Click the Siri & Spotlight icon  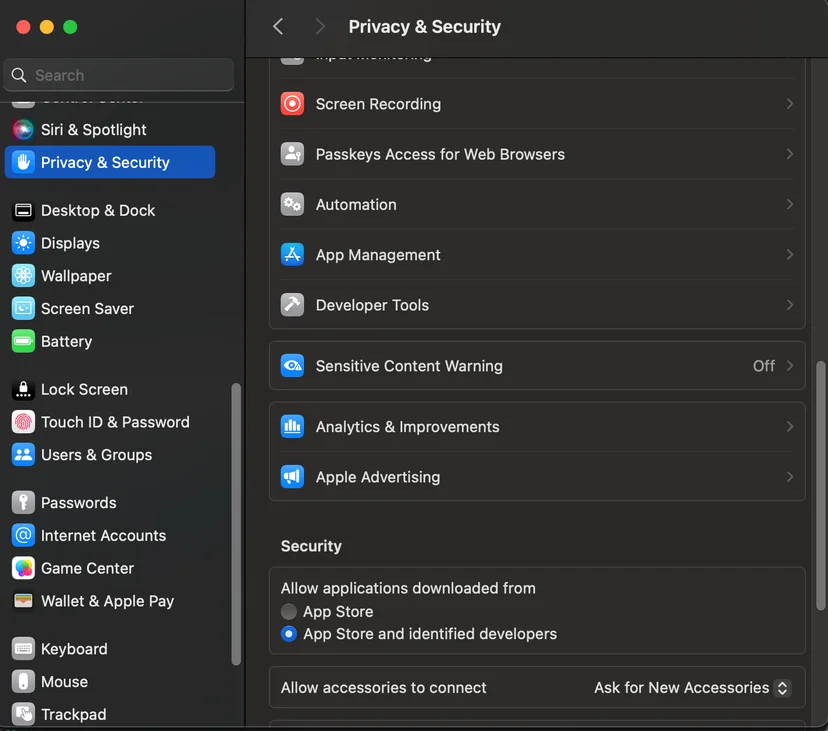click(23, 129)
